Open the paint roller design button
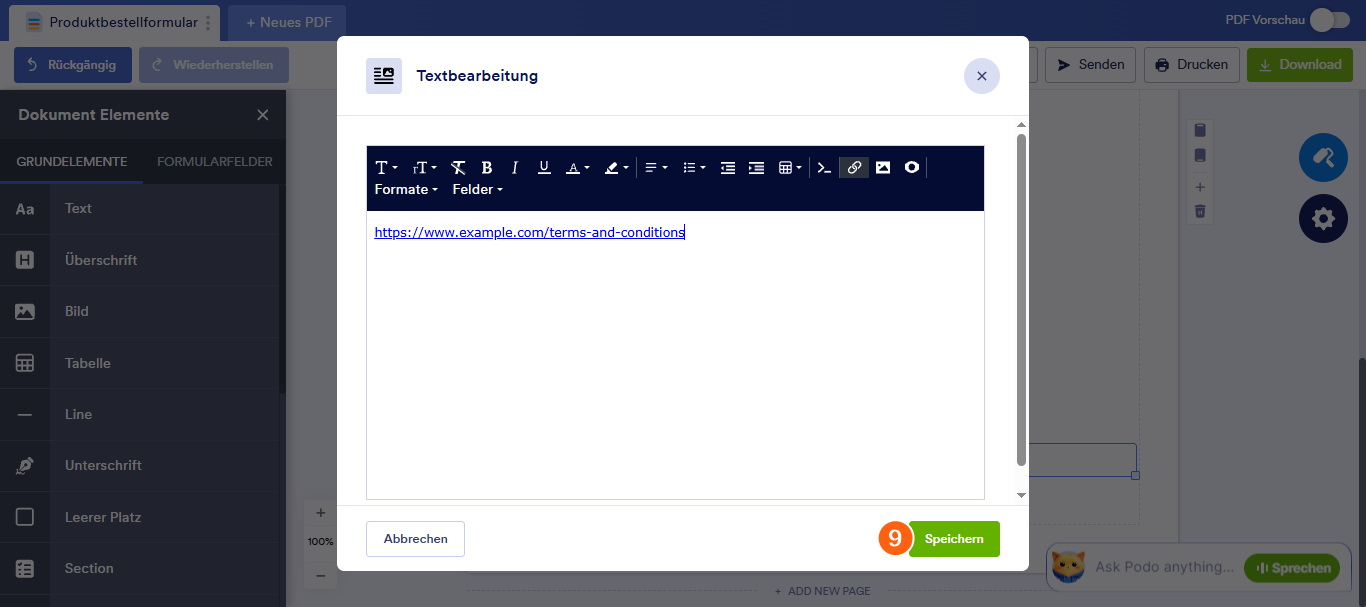The image size is (1366, 607). [1323, 157]
